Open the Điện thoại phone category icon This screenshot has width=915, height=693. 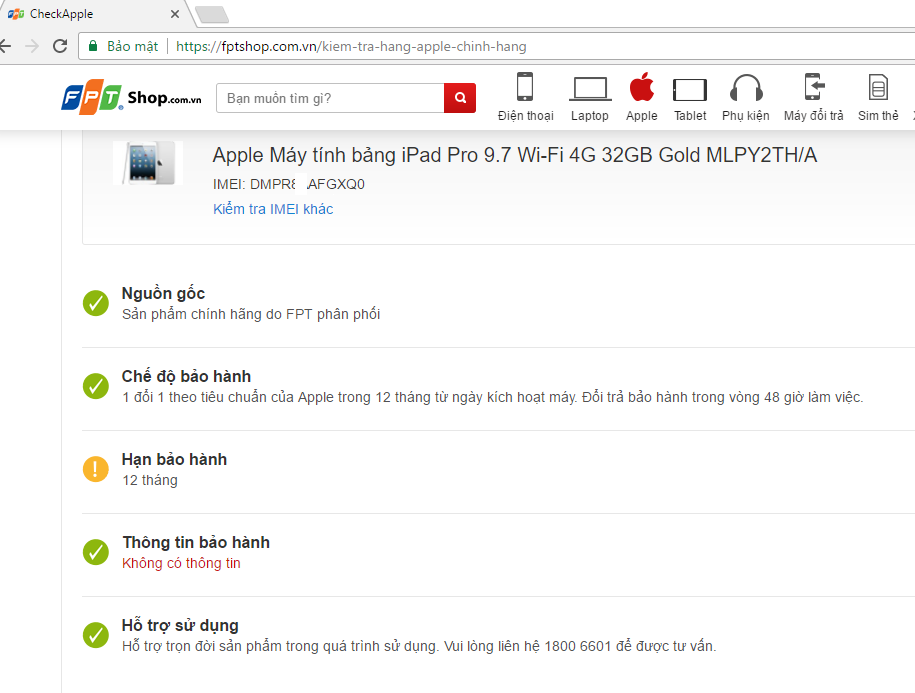point(525,87)
